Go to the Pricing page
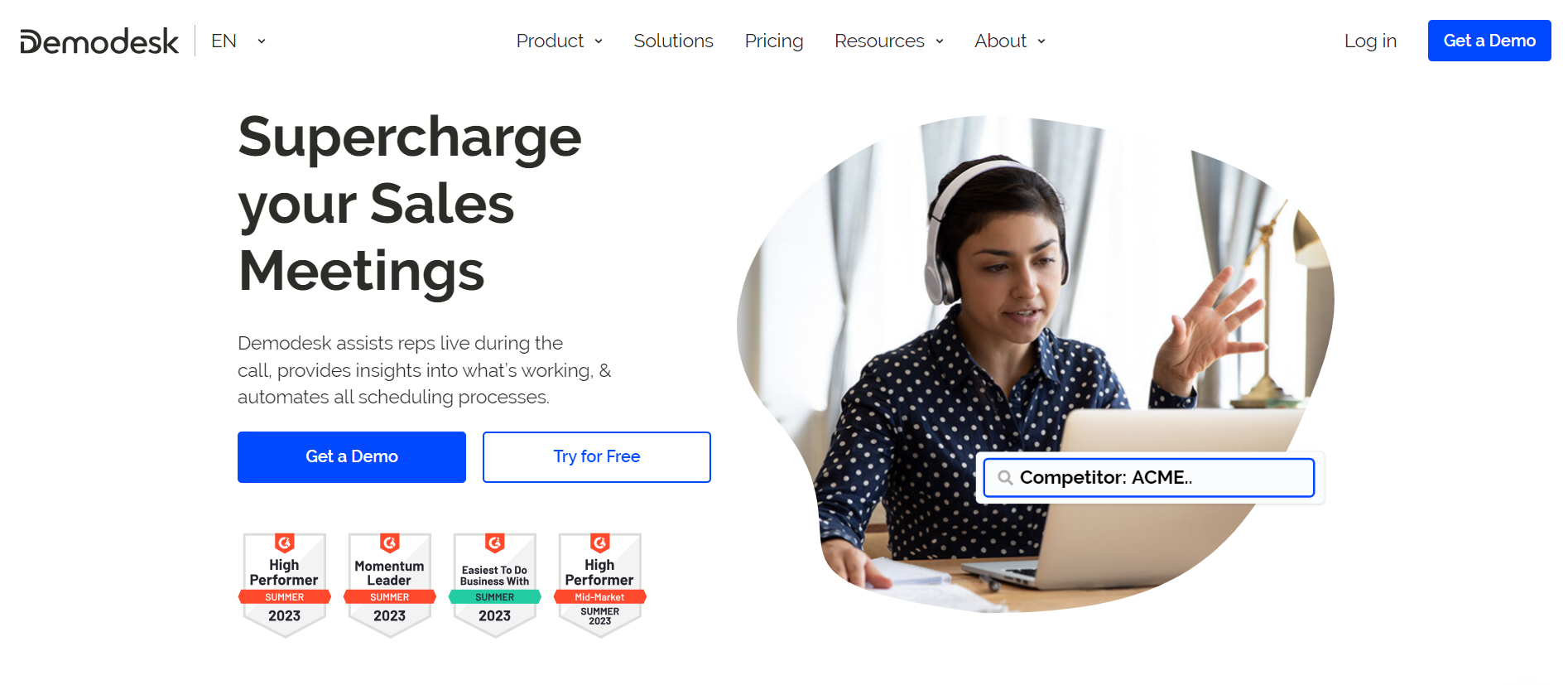The image size is (1568, 685). [773, 41]
